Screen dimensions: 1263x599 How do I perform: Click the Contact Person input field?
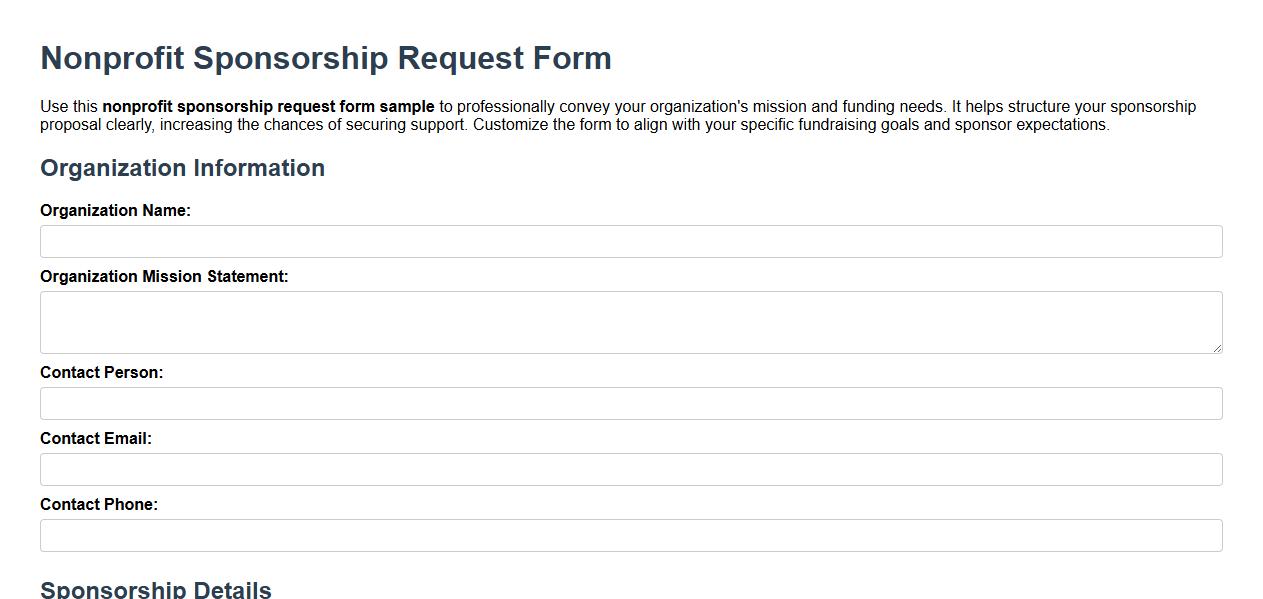pos(630,403)
